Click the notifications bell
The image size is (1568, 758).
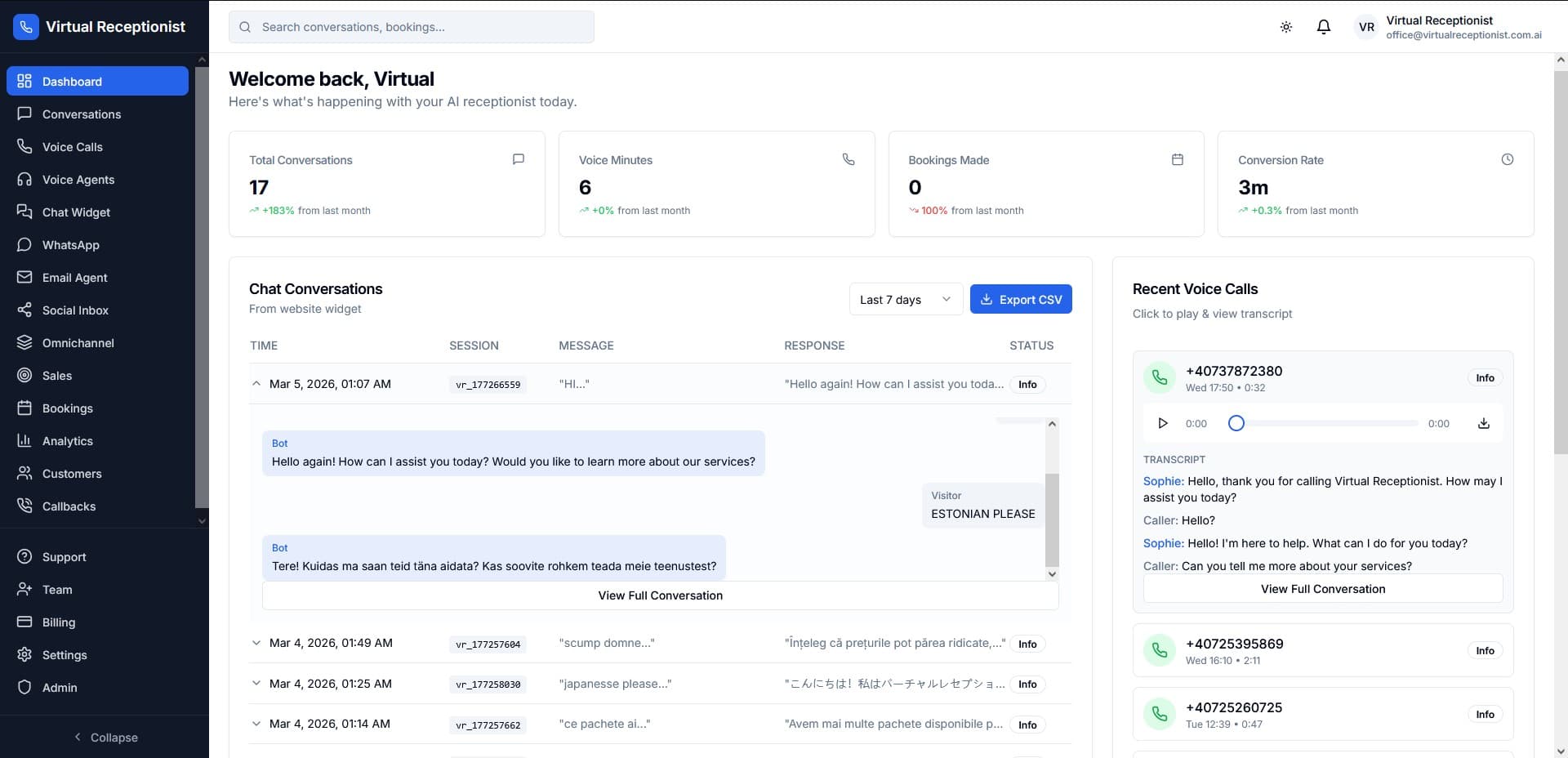[x=1323, y=26]
